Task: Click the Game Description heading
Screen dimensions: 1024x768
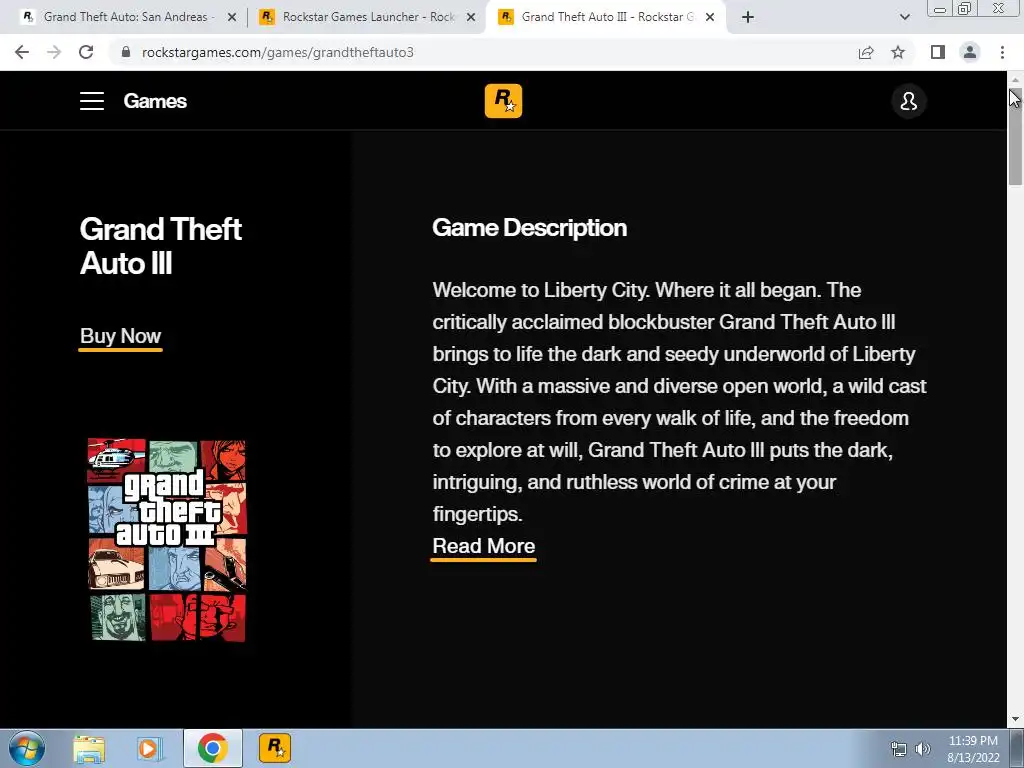Action: 530,228
